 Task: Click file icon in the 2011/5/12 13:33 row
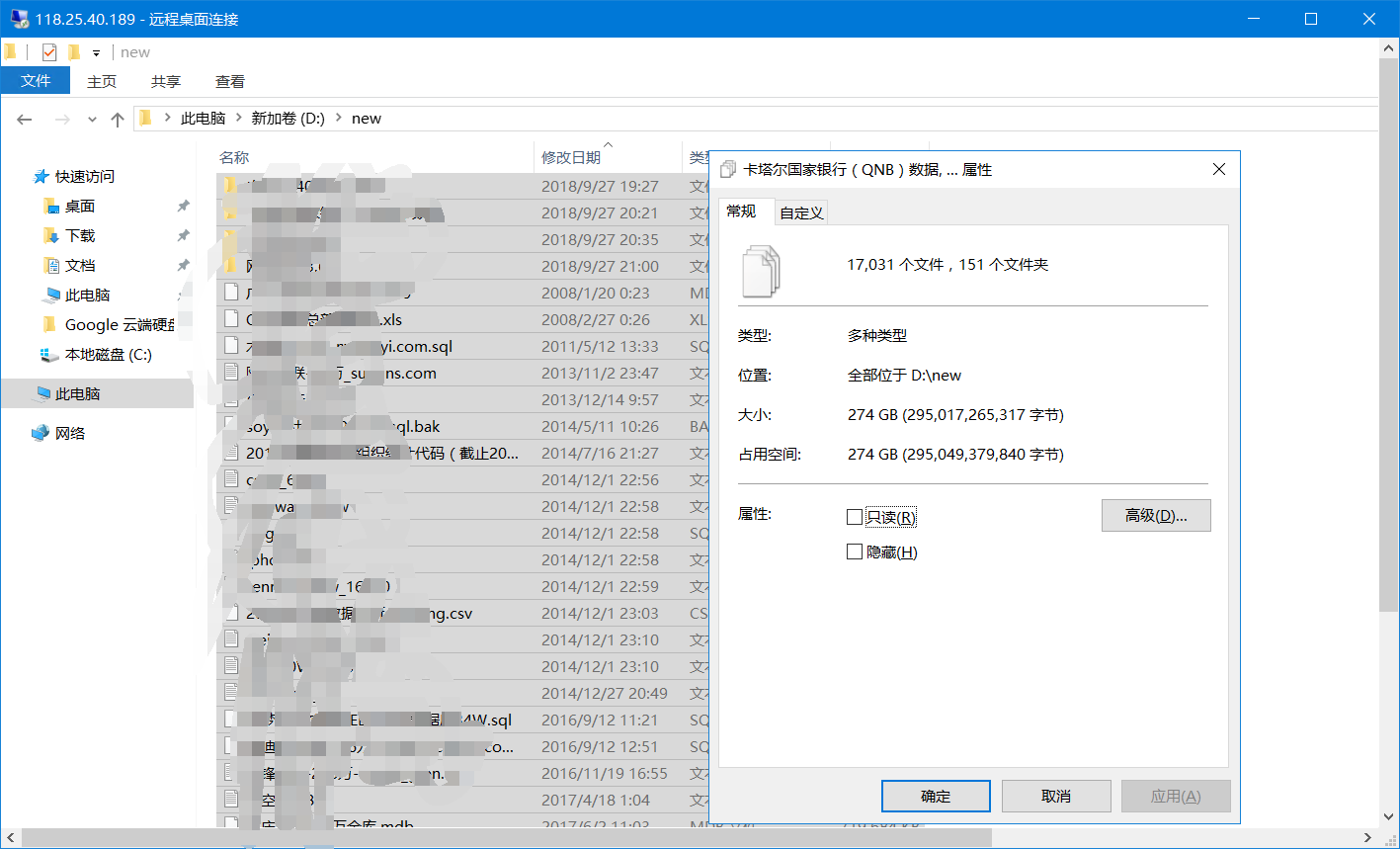click(x=231, y=346)
